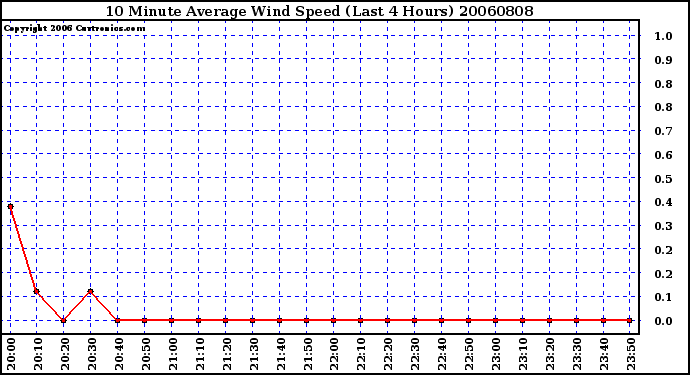The width and height of the screenshot is (690, 375).
Task: Click the 21:10 time label
Action: point(200,354)
